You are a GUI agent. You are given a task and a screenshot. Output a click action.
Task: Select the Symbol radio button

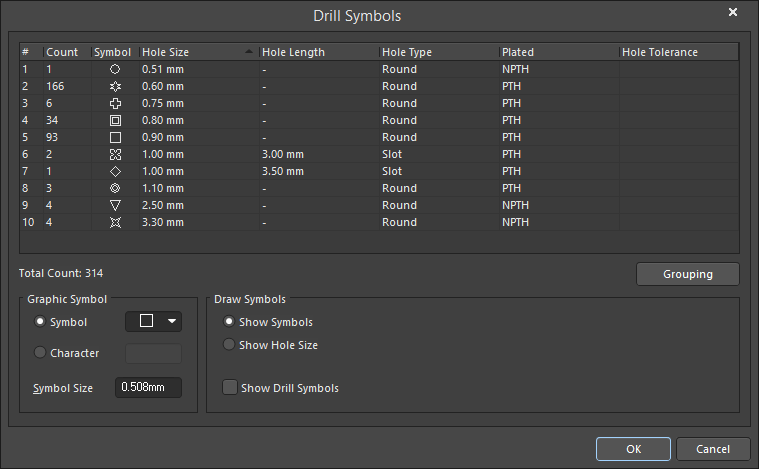tap(40, 322)
